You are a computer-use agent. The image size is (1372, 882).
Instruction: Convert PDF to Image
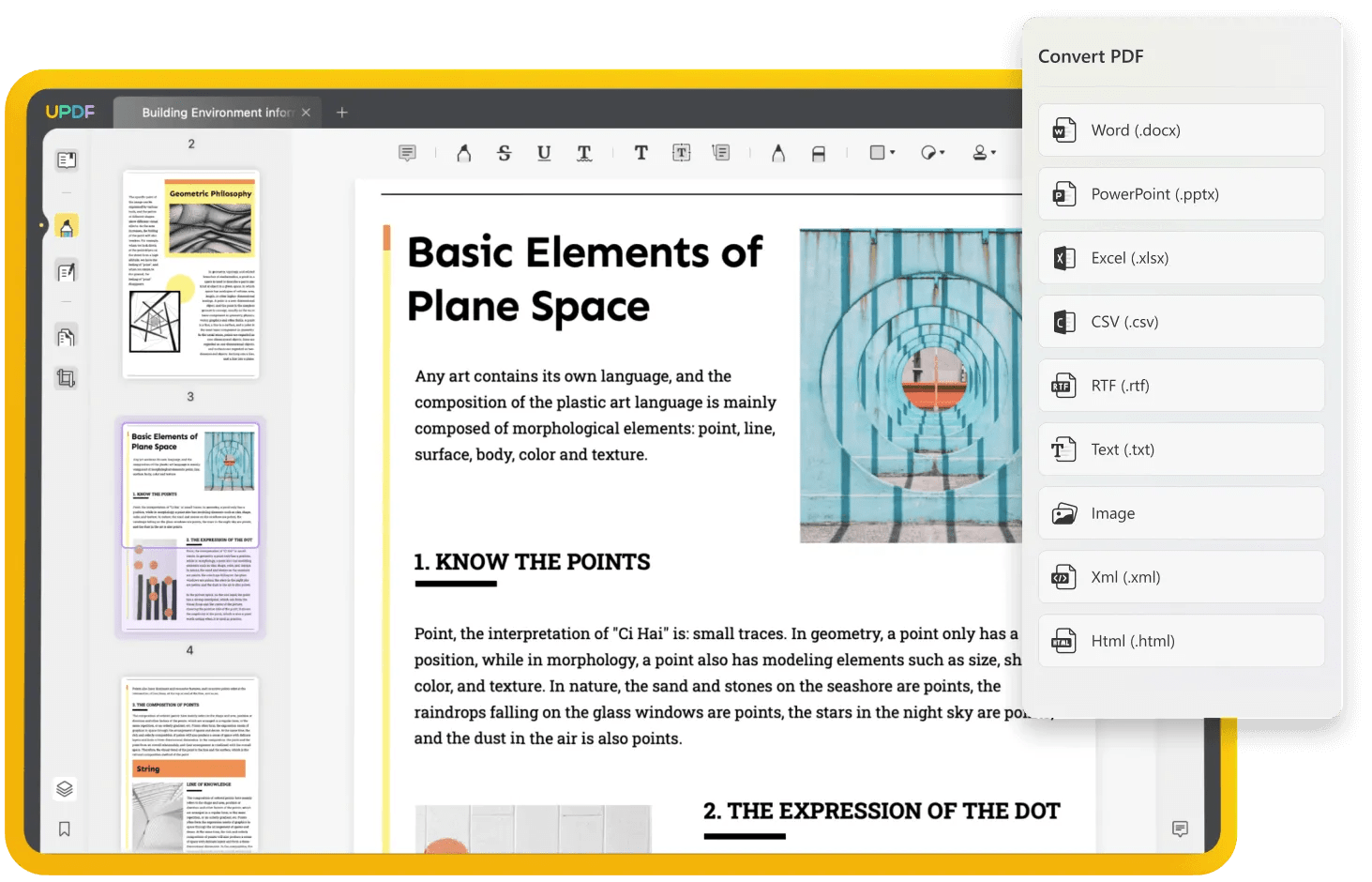(1182, 513)
